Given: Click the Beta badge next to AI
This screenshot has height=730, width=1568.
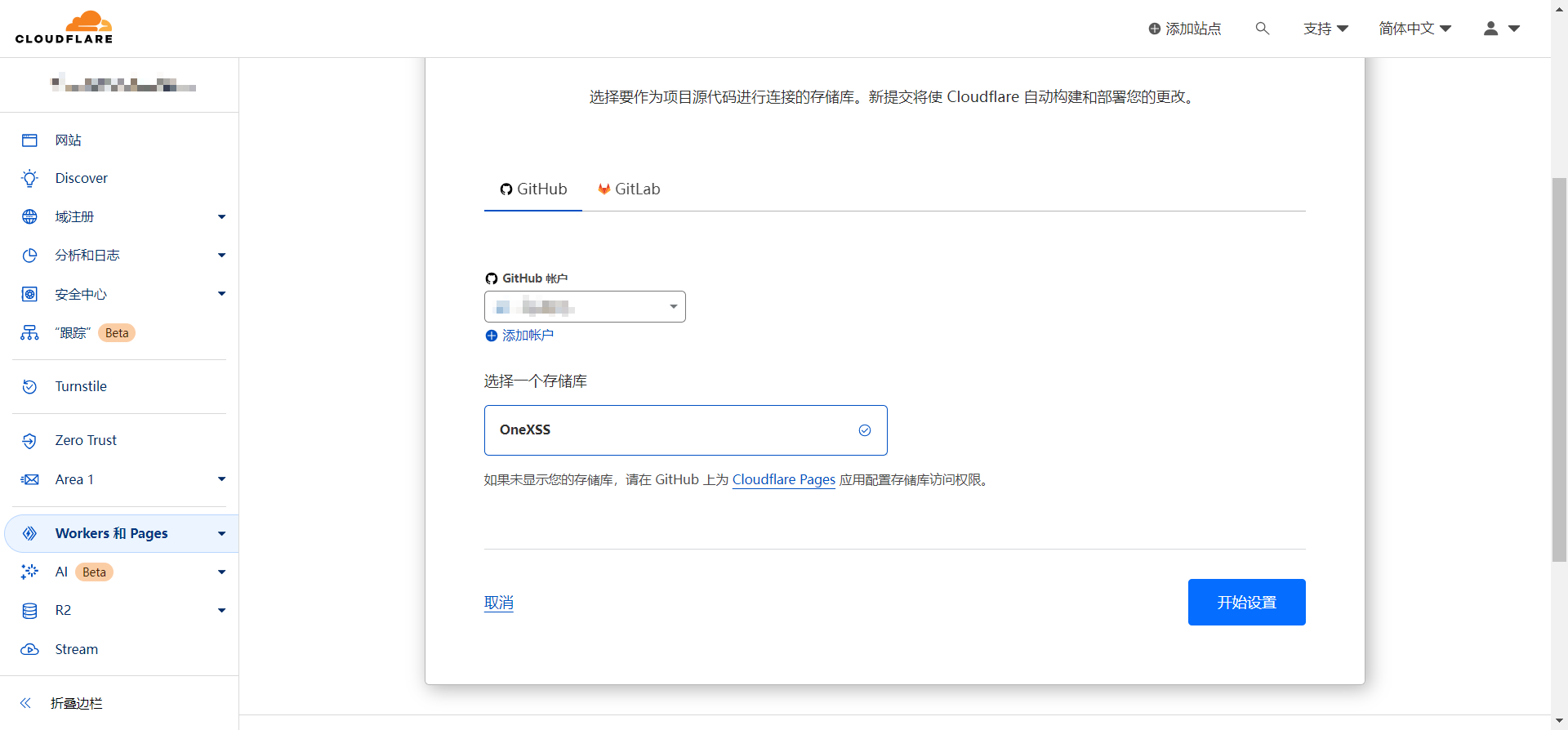Looking at the screenshot, I should 94,572.
